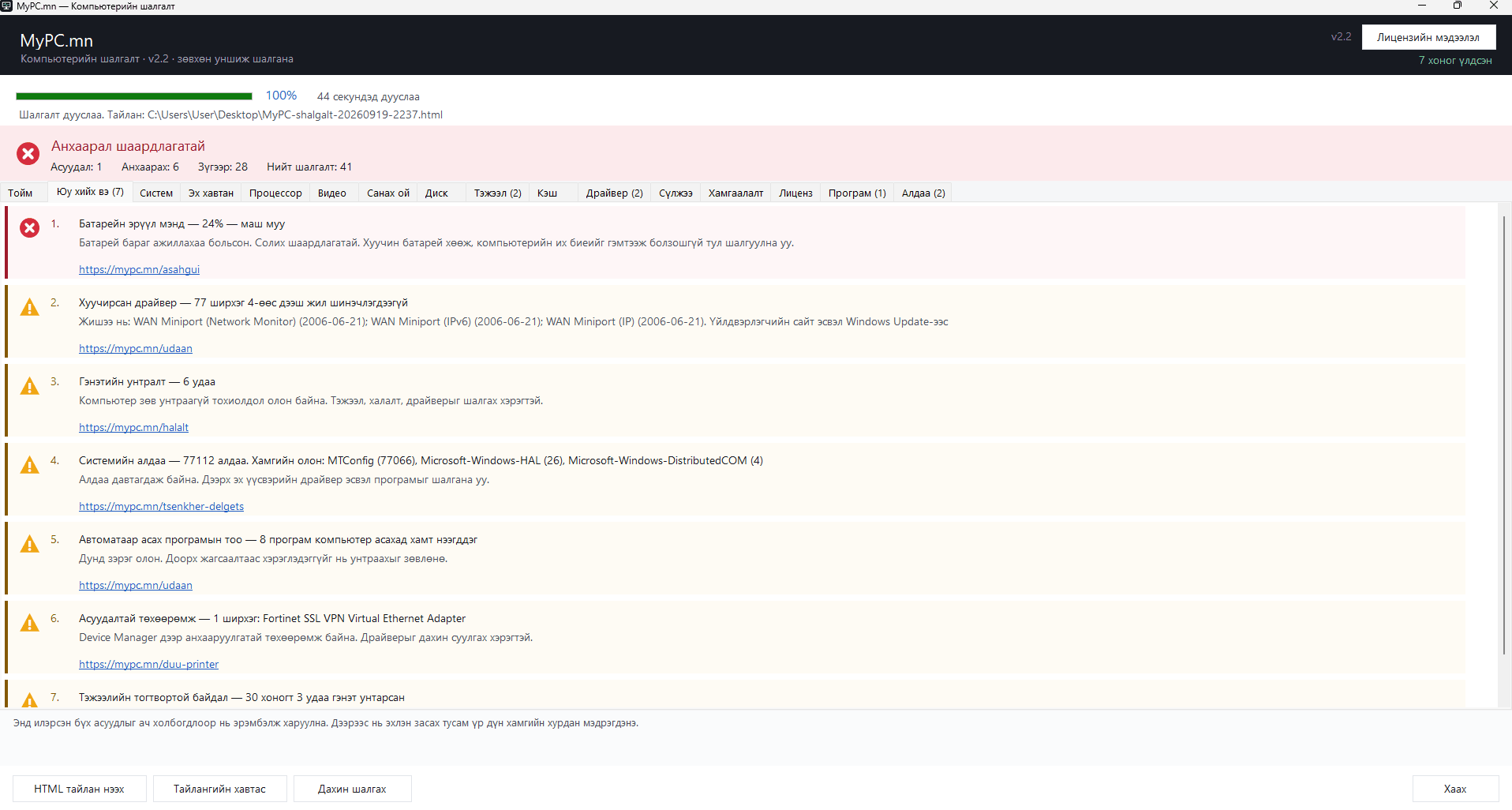
Task: Switch to the Хамгаалалт tab
Action: (x=736, y=193)
